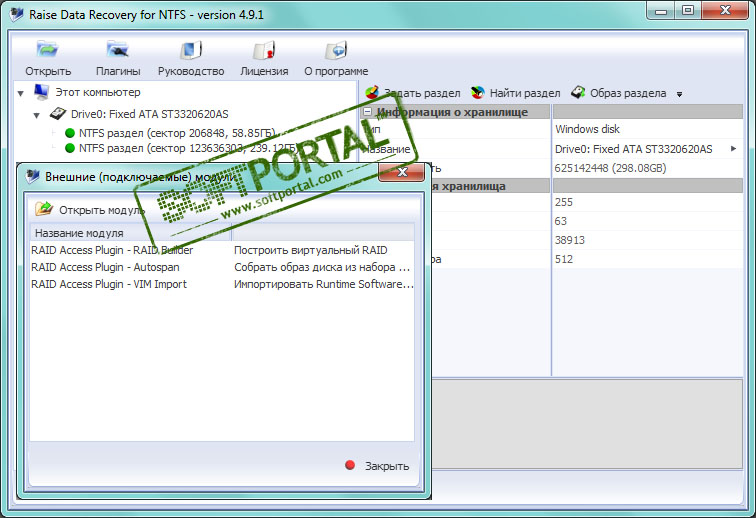This screenshot has width=756, height=518.
Task: Click the Открыть folder icon in toolbar
Action: click(47, 50)
